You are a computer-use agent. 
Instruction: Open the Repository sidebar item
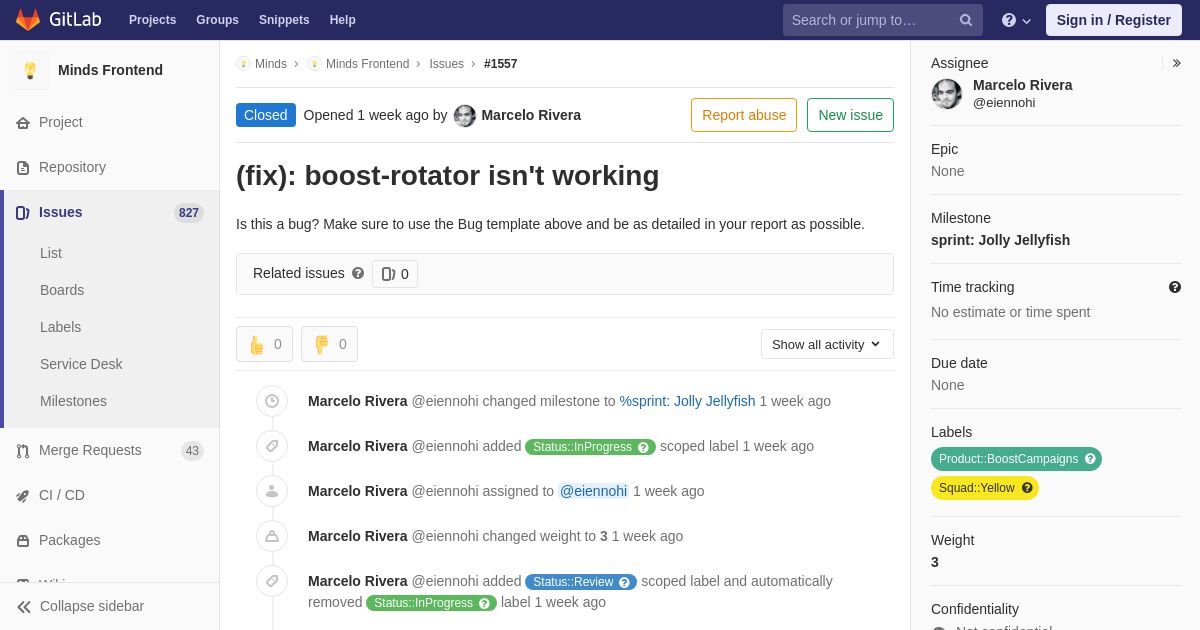pos(110,167)
